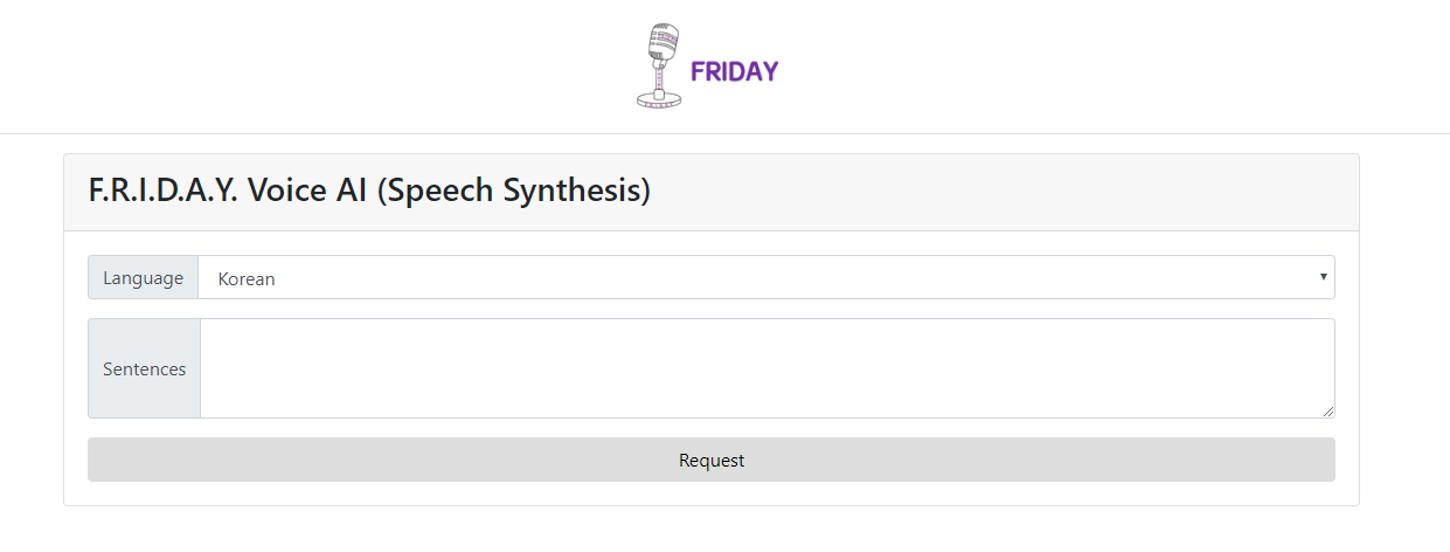
Task: Click the Request button
Action: tap(711, 460)
